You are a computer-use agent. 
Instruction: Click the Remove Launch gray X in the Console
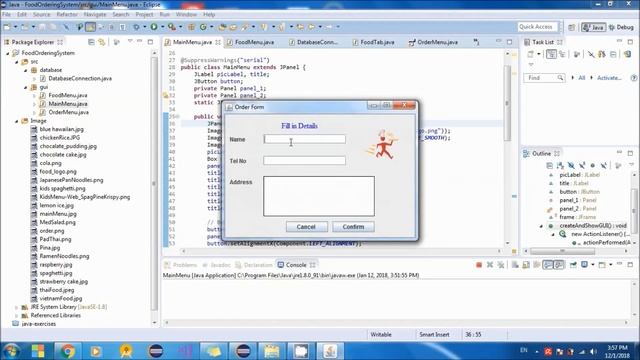click(490, 265)
